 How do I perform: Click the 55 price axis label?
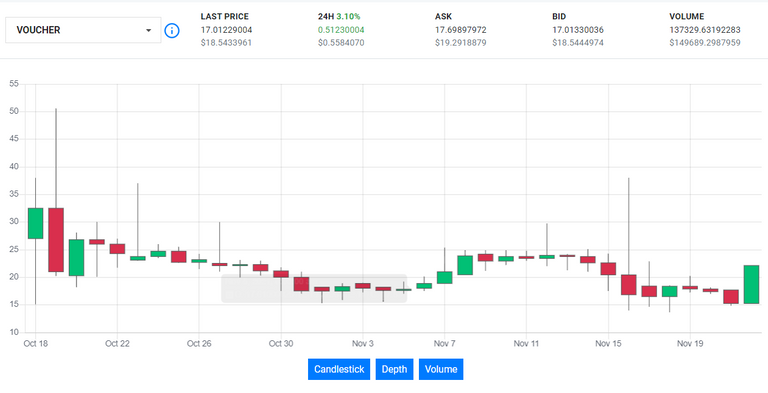click(x=14, y=84)
